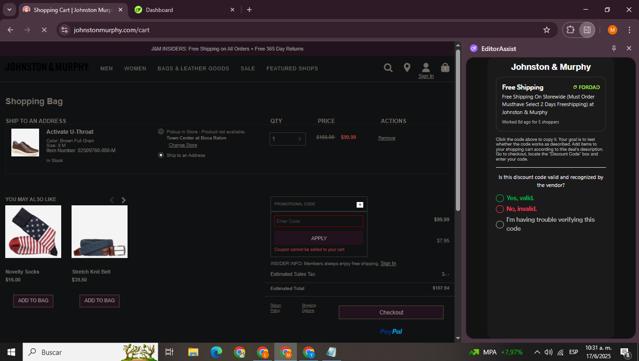Image resolution: width=639 pixels, height=361 pixels.
Task: Open the tab search dropdown arrow
Action: (9, 10)
